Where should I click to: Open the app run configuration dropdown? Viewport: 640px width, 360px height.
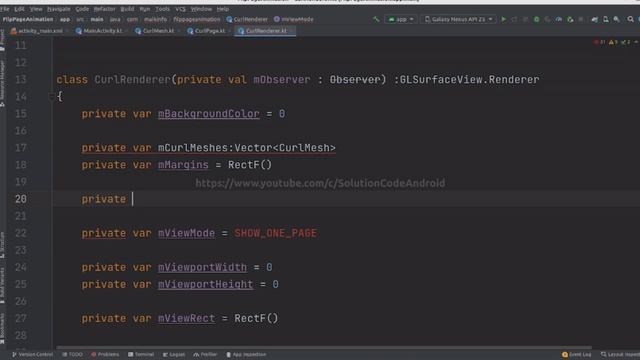401,19
